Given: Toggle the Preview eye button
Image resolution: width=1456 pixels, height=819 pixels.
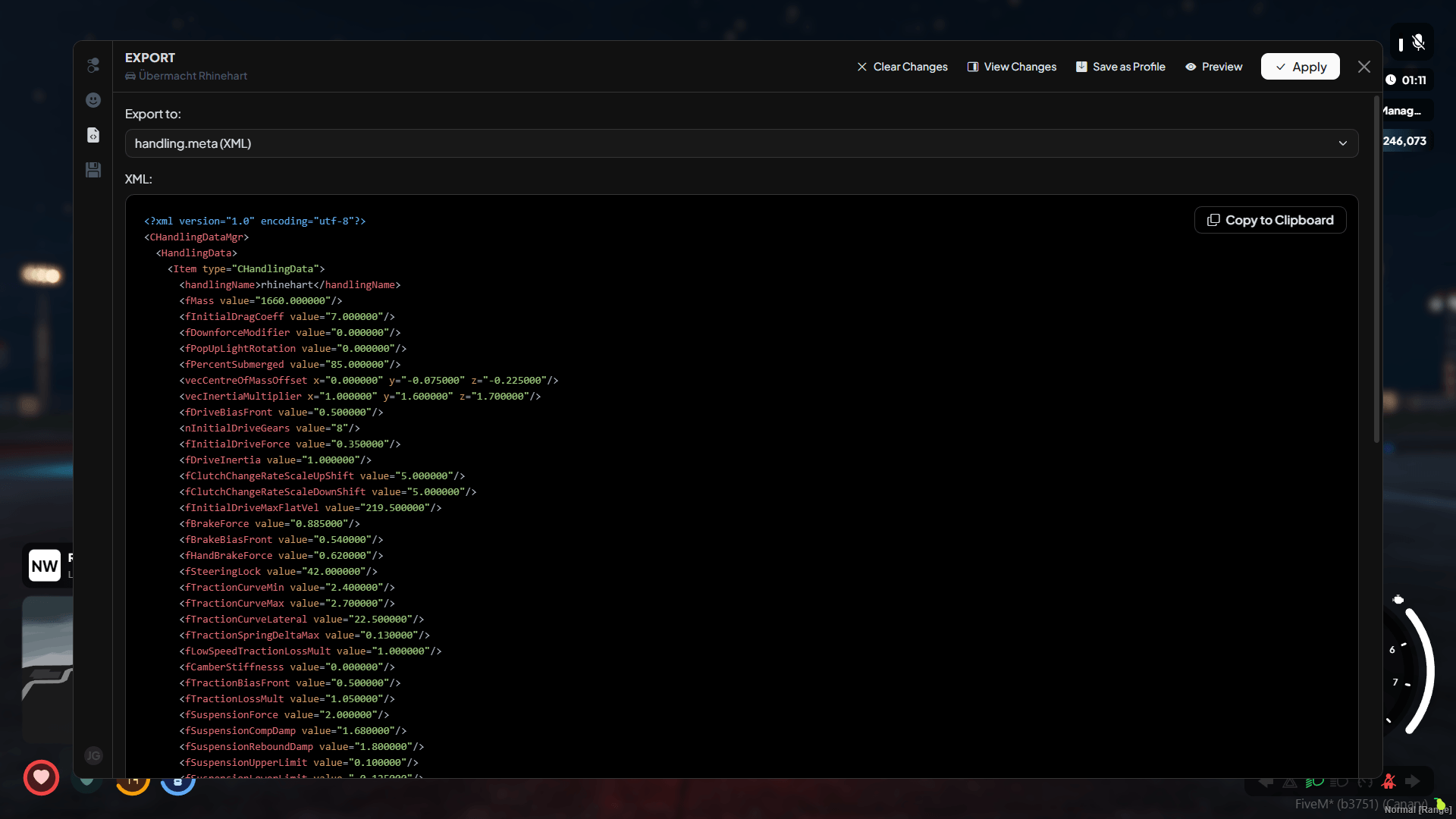Looking at the screenshot, I should (x=1213, y=67).
